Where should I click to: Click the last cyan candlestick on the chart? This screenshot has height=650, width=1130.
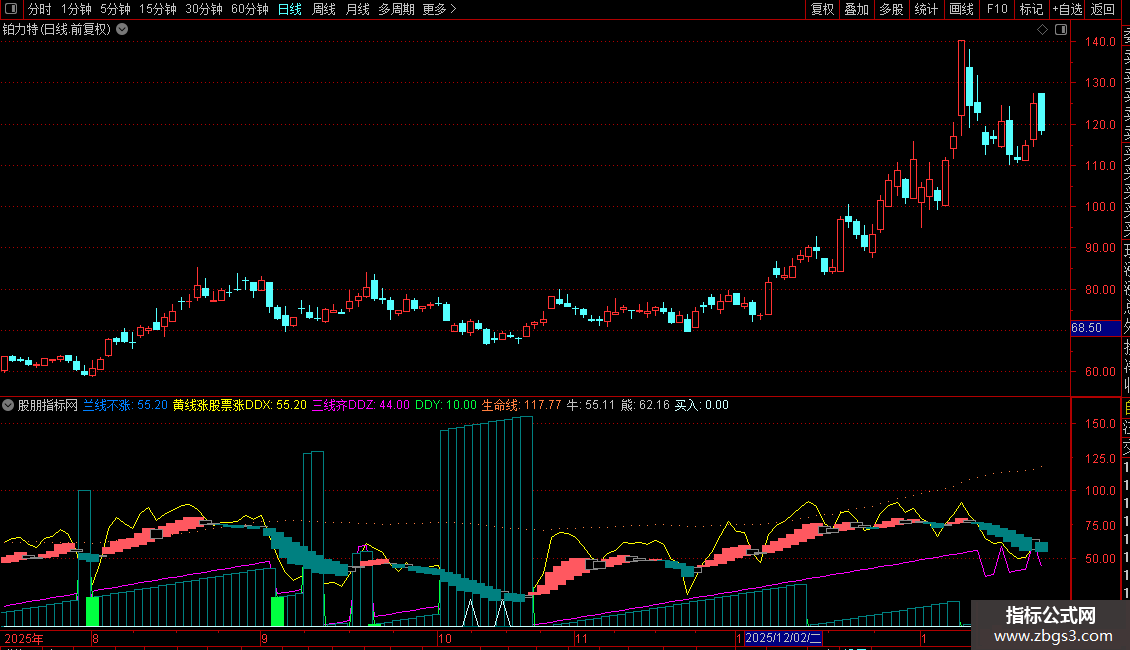[1041, 112]
